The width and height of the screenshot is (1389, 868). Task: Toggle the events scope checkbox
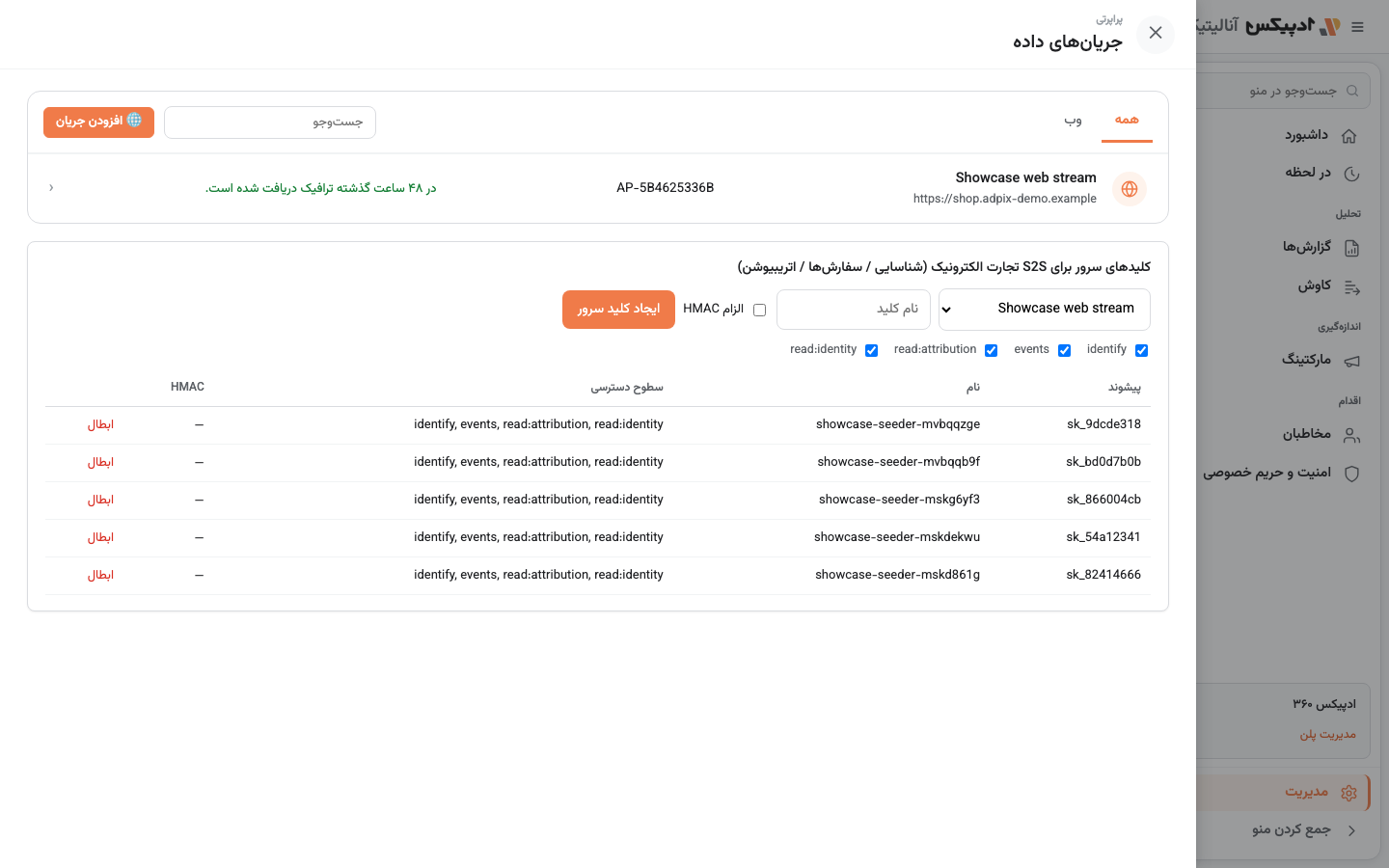[x=1064, y=350]
